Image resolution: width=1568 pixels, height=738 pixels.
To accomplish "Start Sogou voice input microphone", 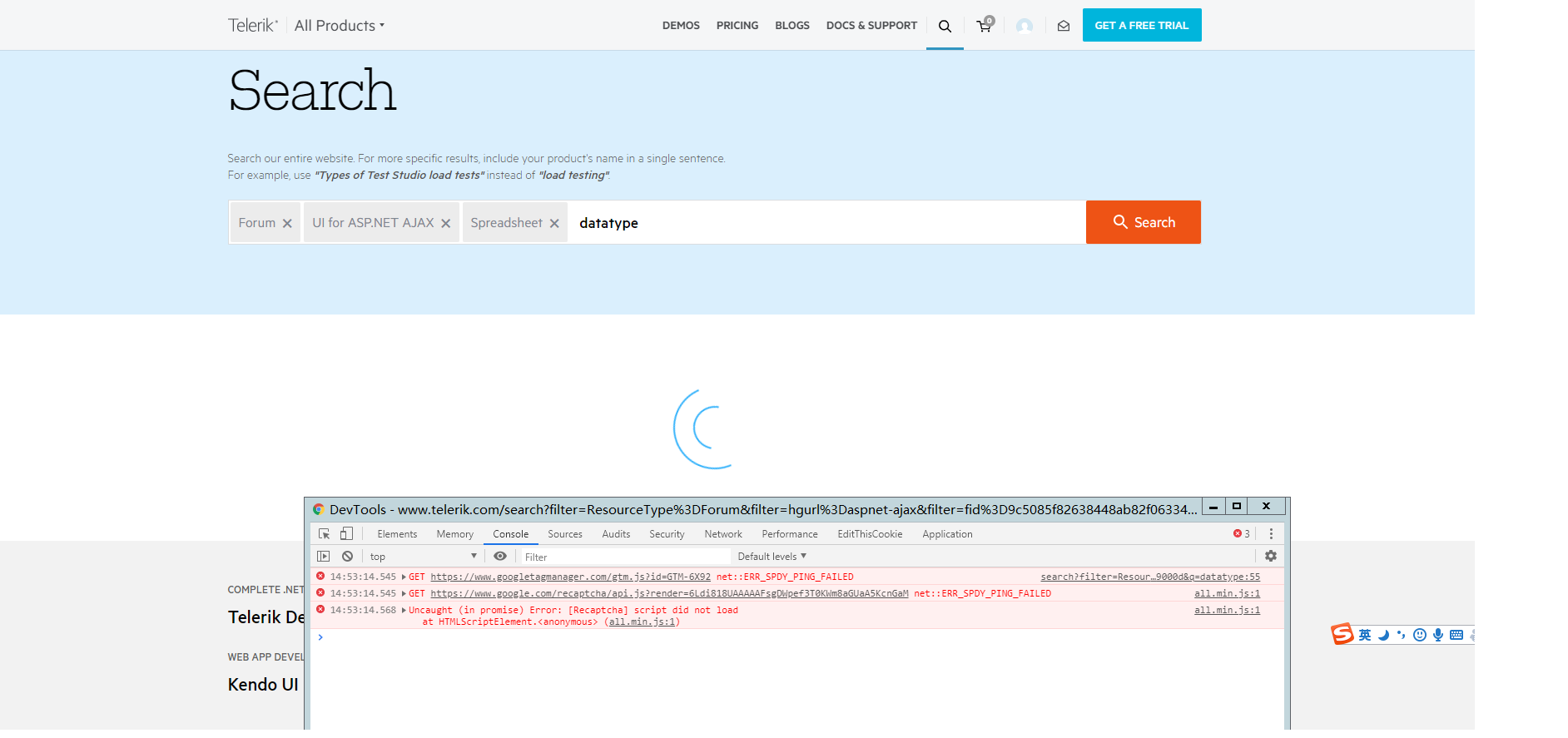I will click(1438, 636).
